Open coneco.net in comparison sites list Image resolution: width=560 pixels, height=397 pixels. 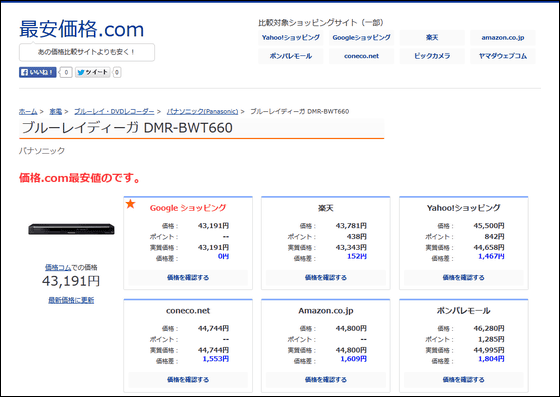pos(361,56)
